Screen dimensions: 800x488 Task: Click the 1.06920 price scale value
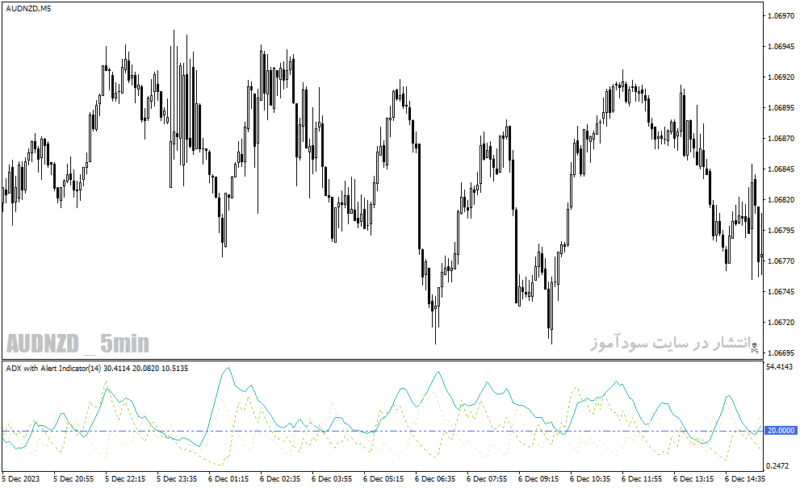tap(781, 77)
